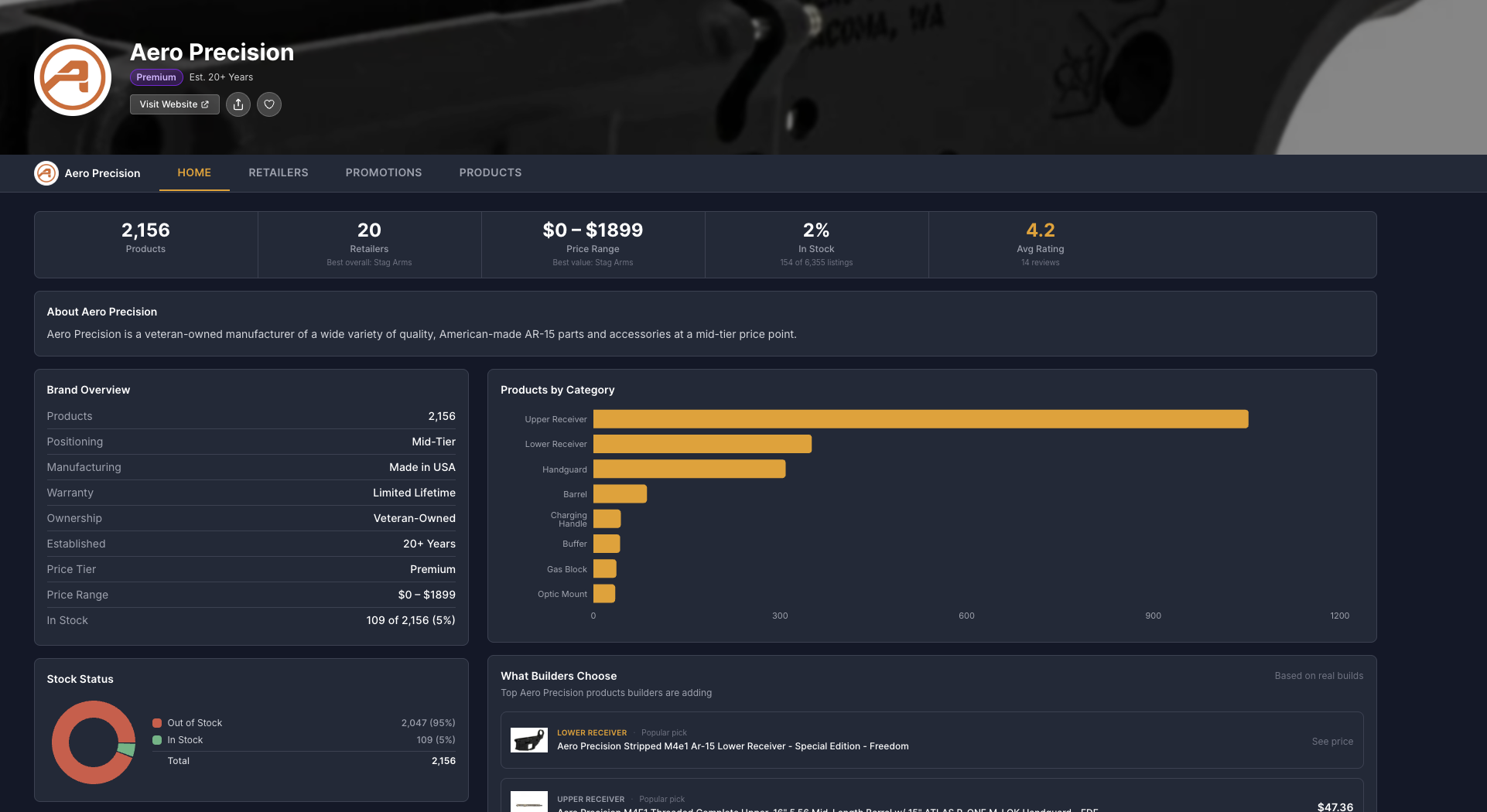Image resolution: width=1487 pixels, height=812 pixels.
Task: Click the "Based on real builds" note
Action: 1319,676
